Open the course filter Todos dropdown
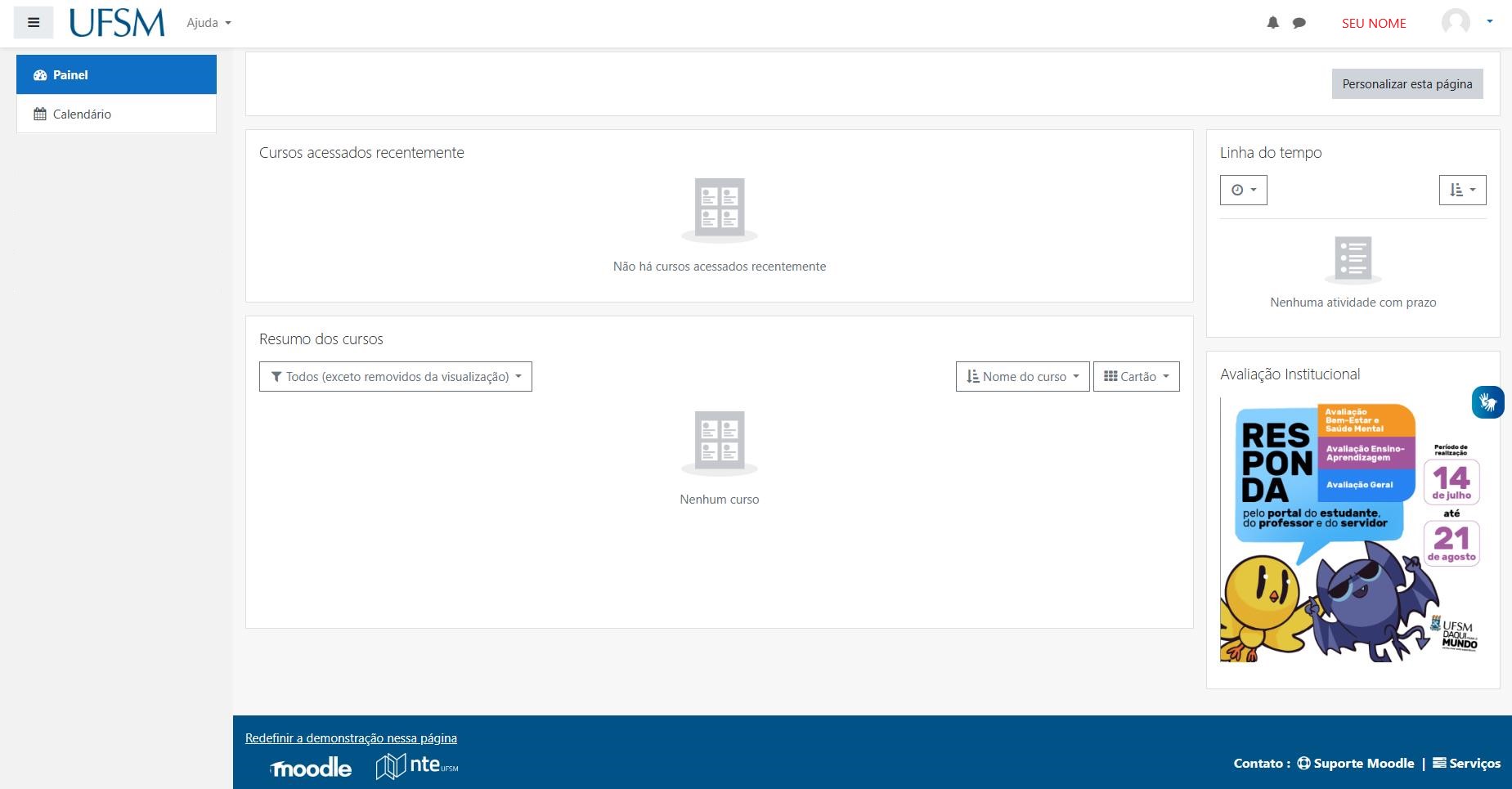This screenshot has height=789, width=1512. click(x=395, y=376)
